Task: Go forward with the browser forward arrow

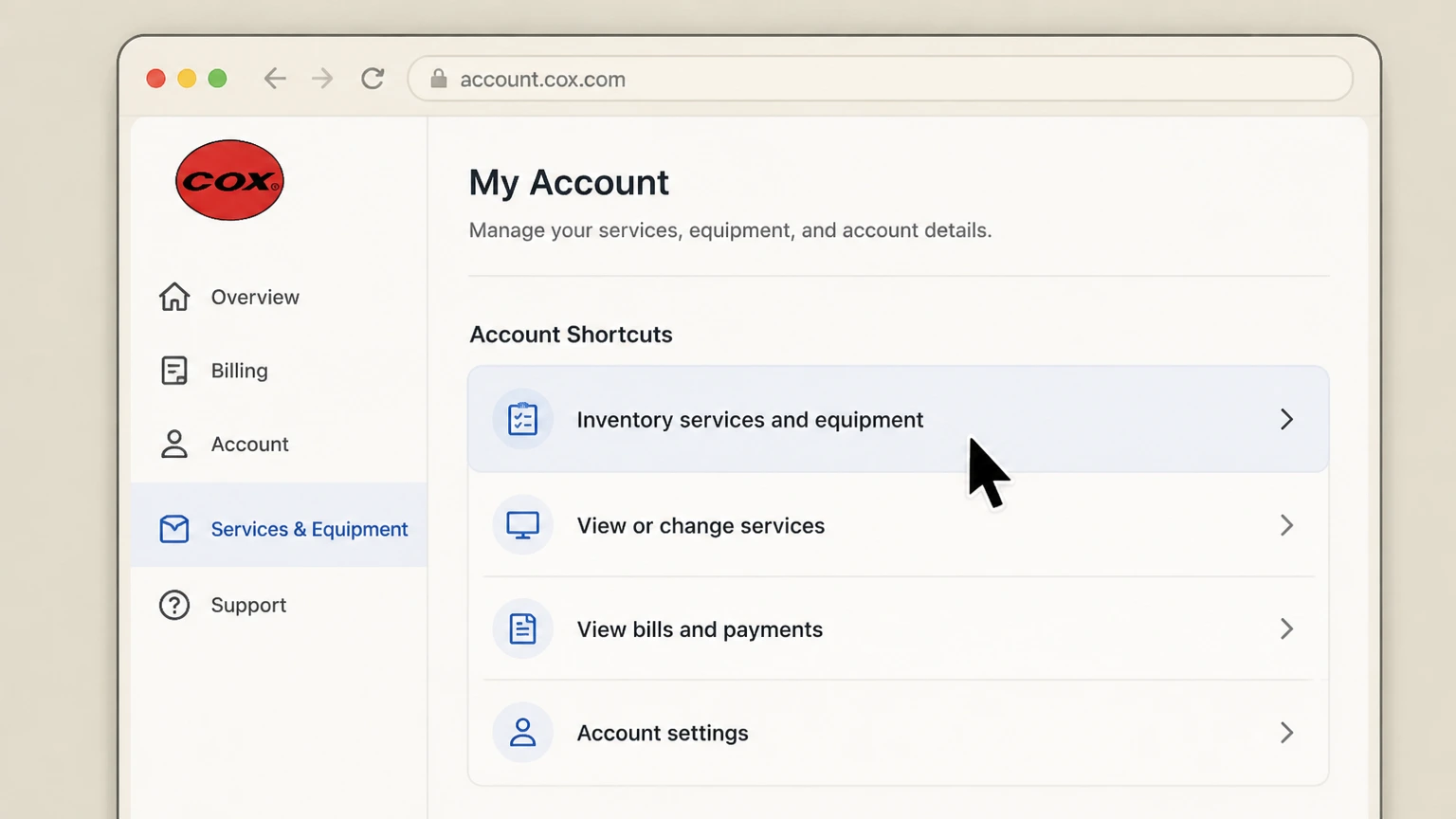Action: 322,79
